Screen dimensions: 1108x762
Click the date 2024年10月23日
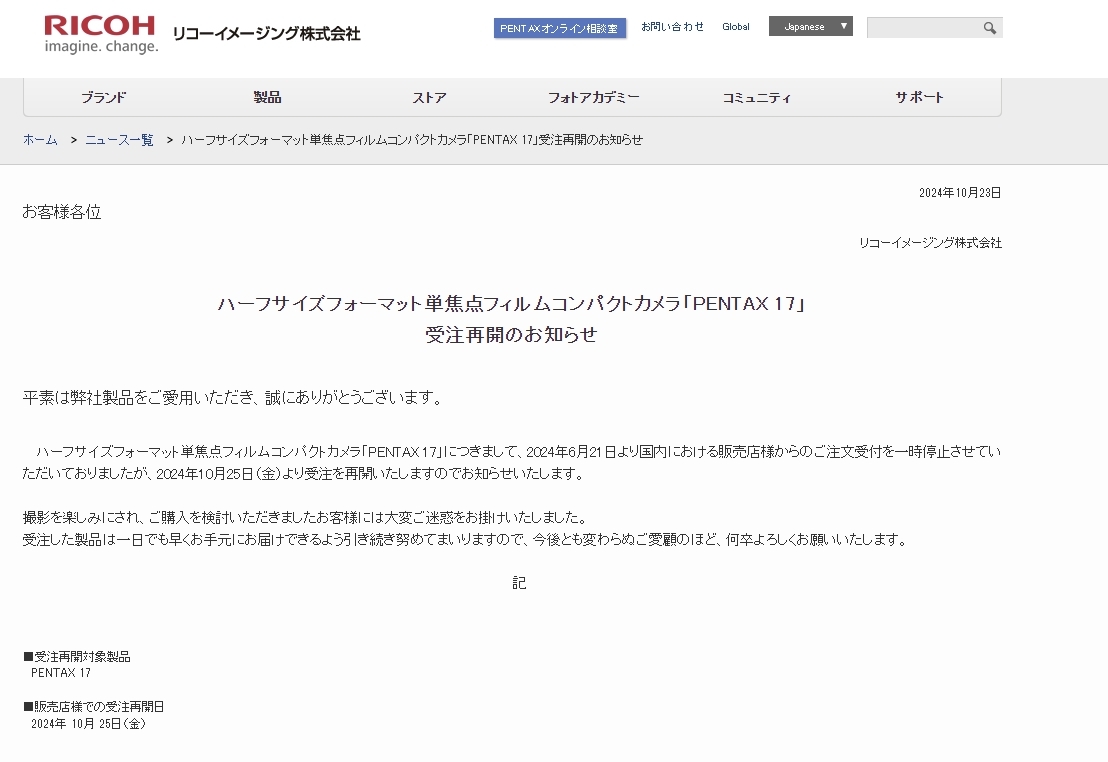pos(960,193)
